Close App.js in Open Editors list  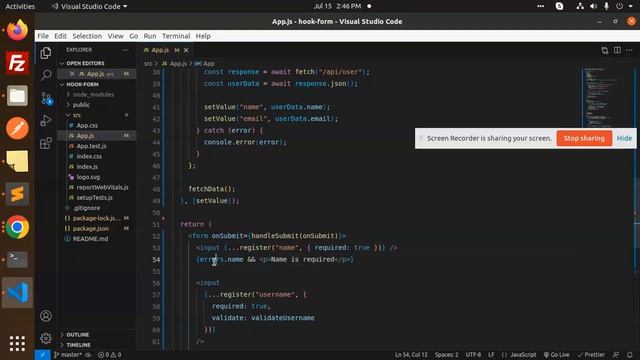point(72,74)
